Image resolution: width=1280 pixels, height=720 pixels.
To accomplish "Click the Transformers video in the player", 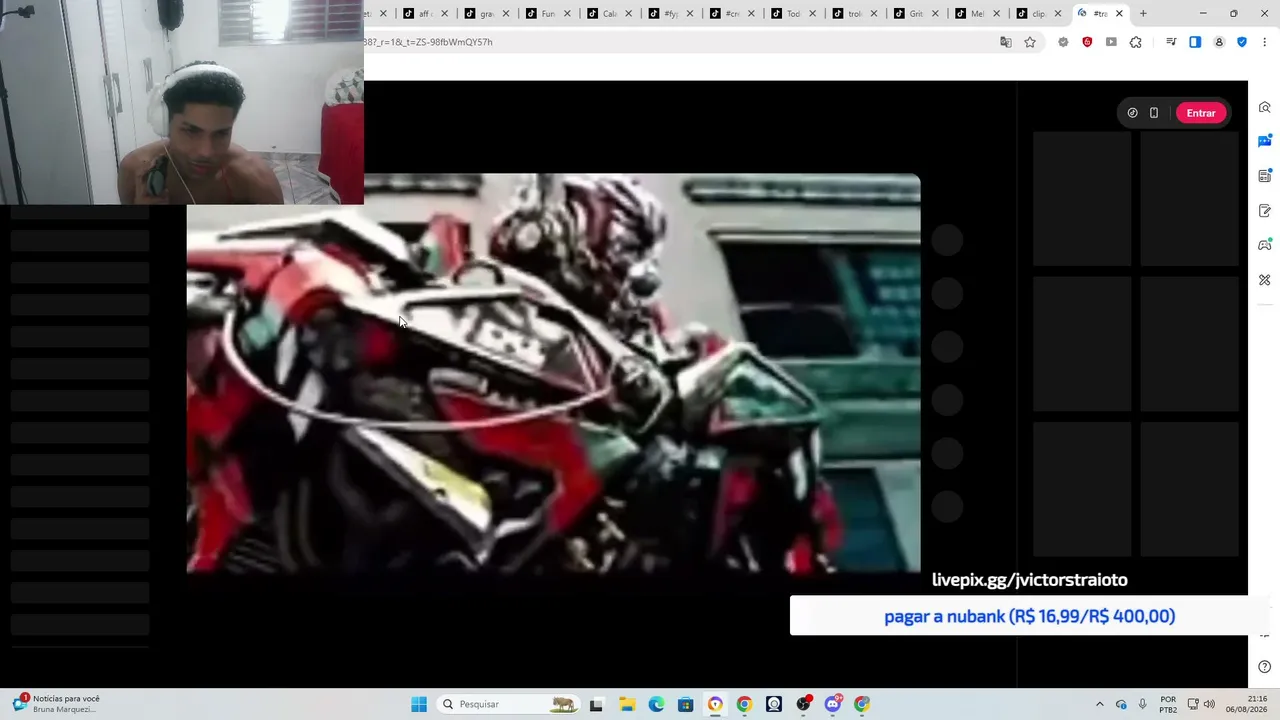I will coord(553,373).
